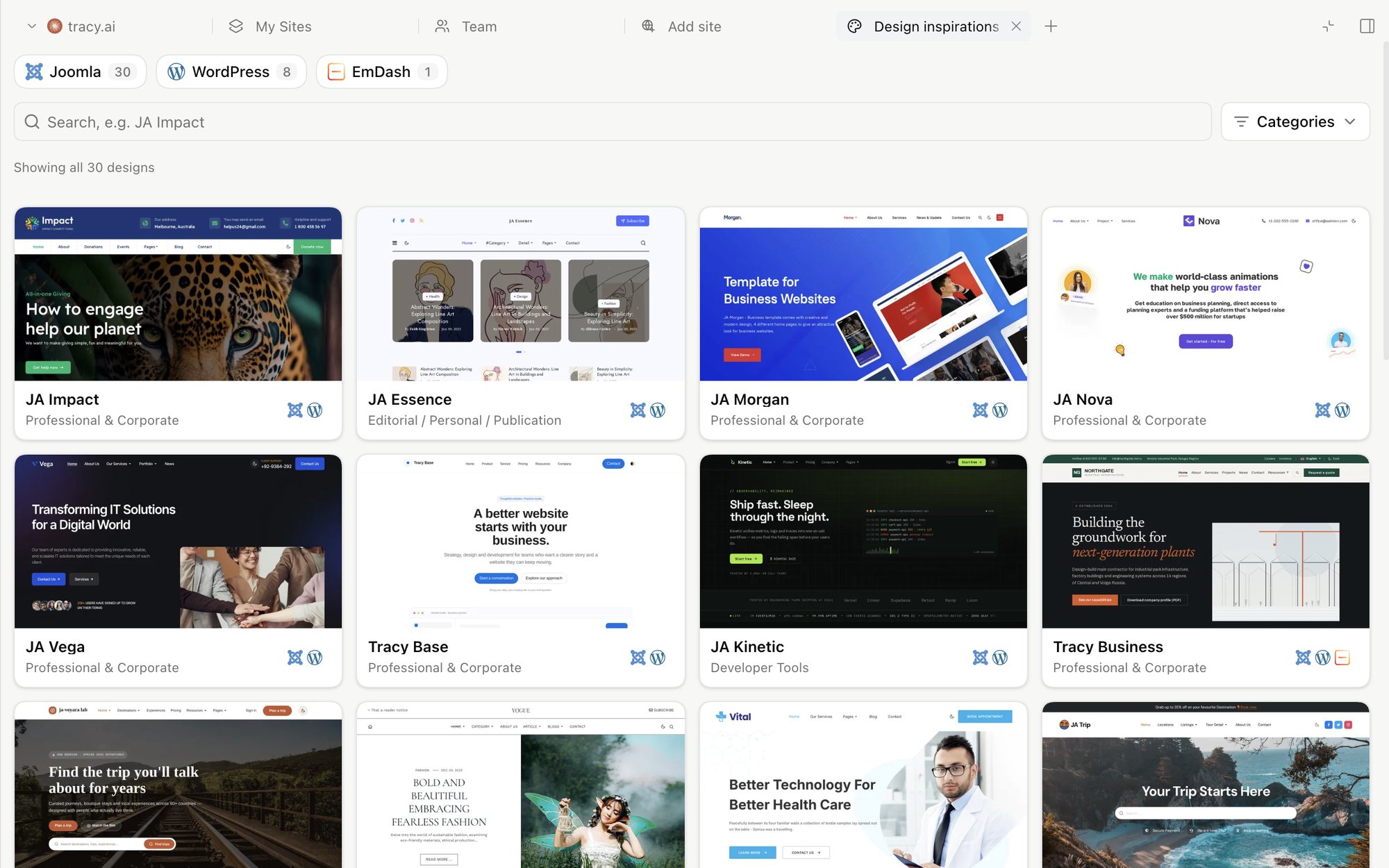Open the JA Essence design thumbnail
This screenshot has height=868, width=1389.
coord(520,294)
